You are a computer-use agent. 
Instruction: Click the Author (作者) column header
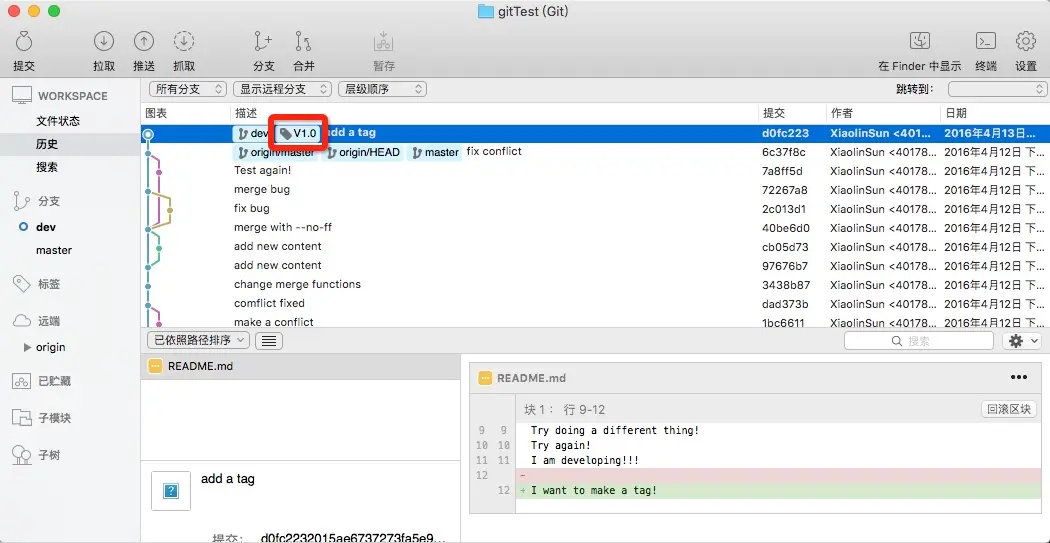[x=883, y=113]
